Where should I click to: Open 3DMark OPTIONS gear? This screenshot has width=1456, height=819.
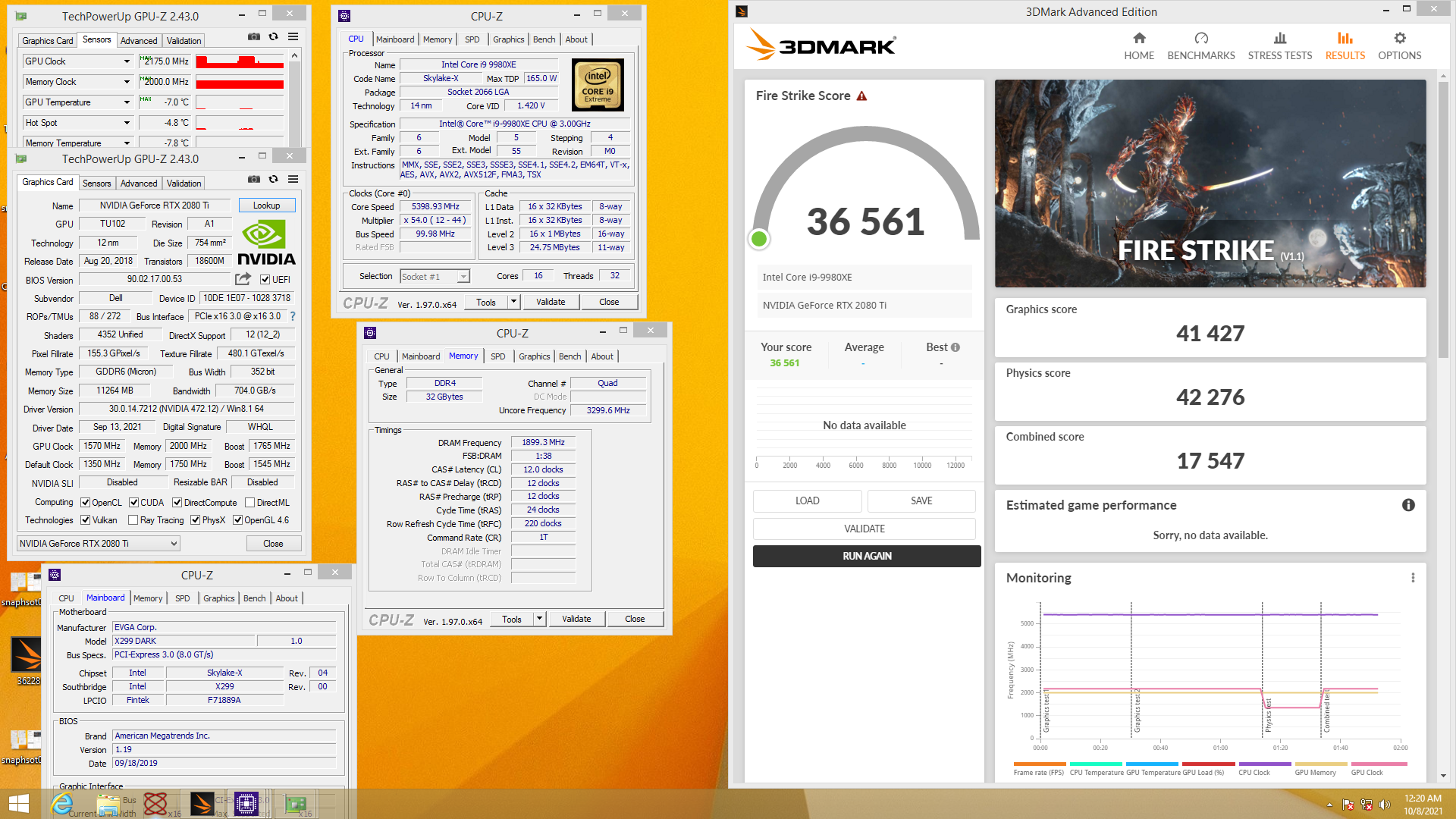[x=1400, y=46]
